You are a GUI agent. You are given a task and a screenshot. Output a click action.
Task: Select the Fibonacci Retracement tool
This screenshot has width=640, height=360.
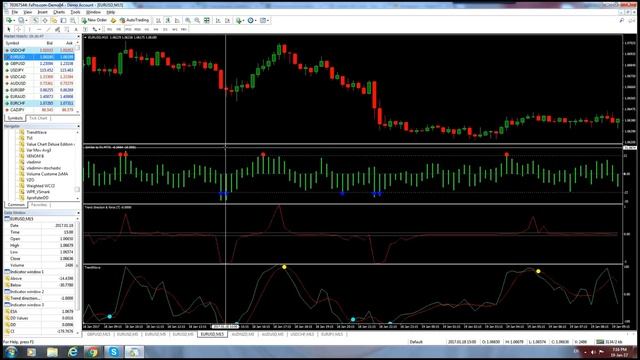[67, 29]
